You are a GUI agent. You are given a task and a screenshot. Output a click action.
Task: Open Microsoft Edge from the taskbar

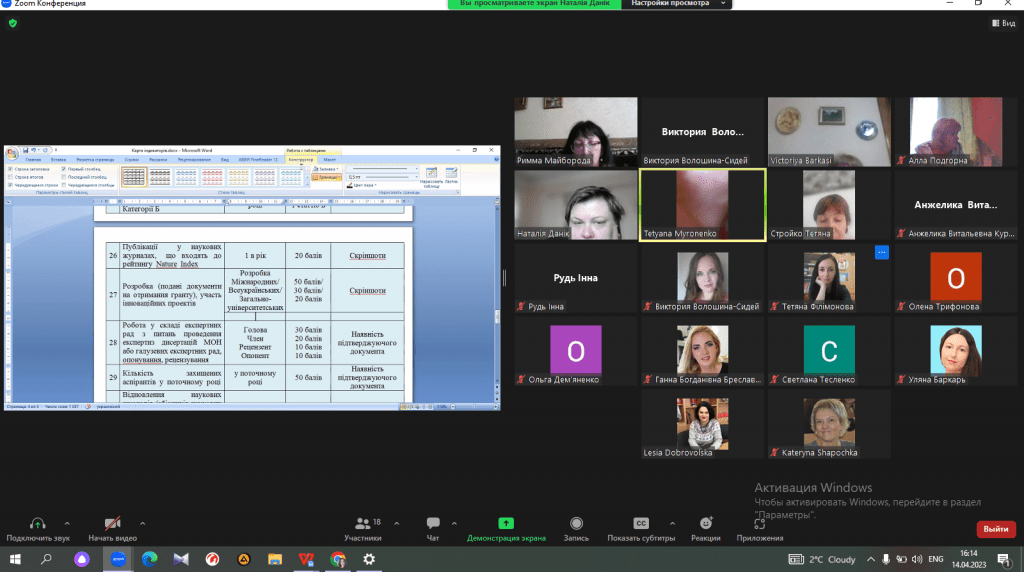[x=149, y=559]
